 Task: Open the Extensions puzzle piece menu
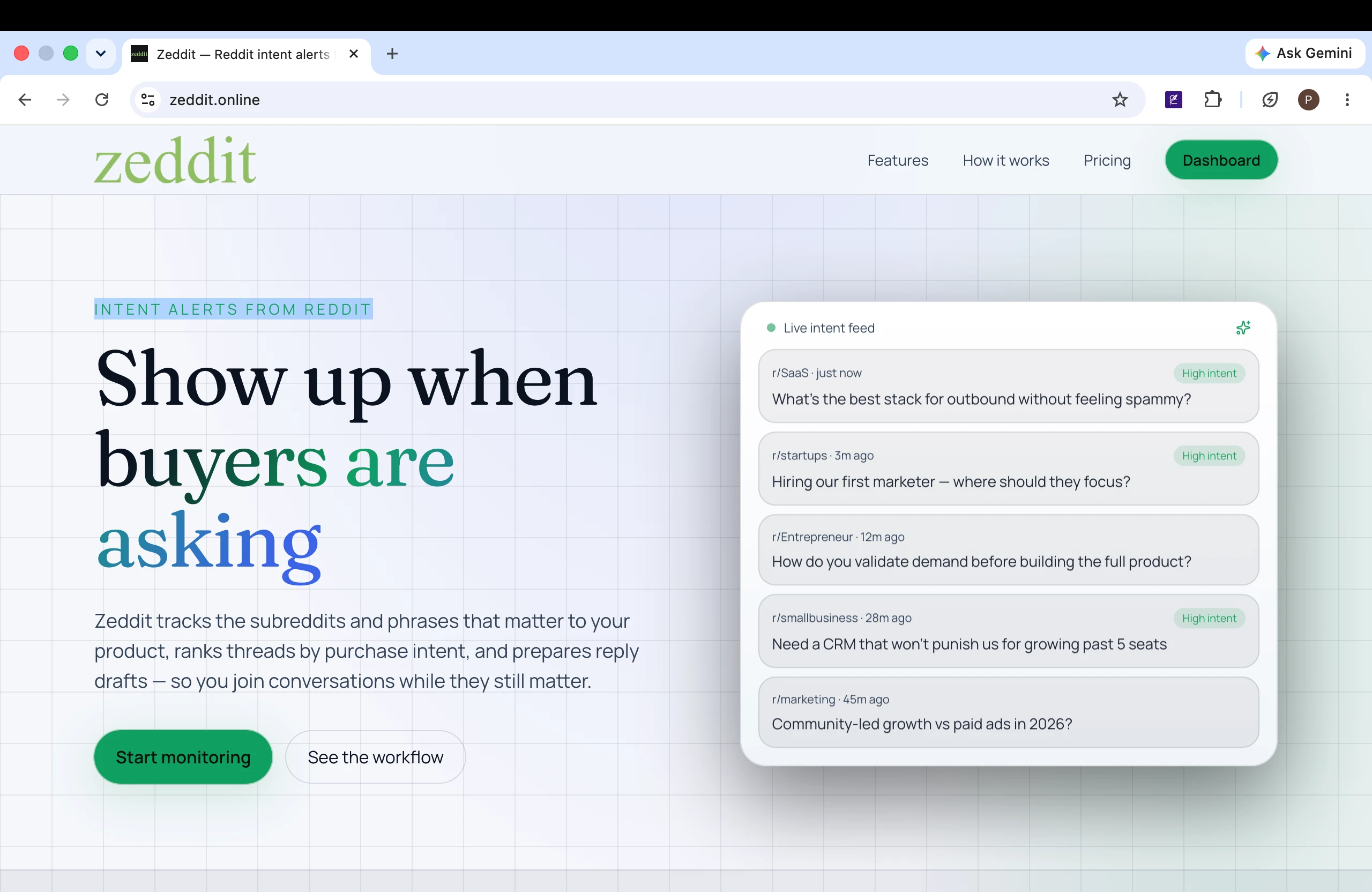click(x=1213, y=100)
